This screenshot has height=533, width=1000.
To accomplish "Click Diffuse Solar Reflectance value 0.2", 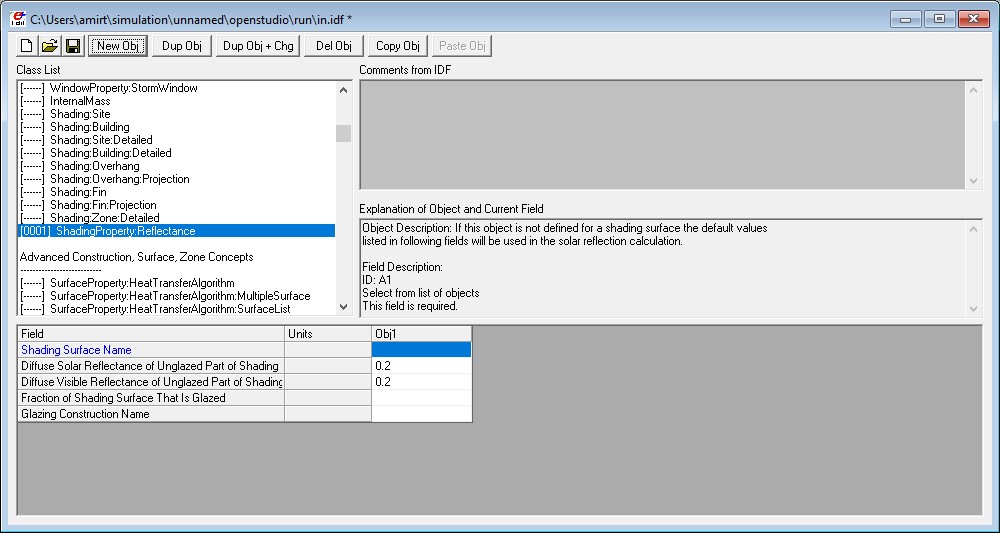I will click(422, 366).
